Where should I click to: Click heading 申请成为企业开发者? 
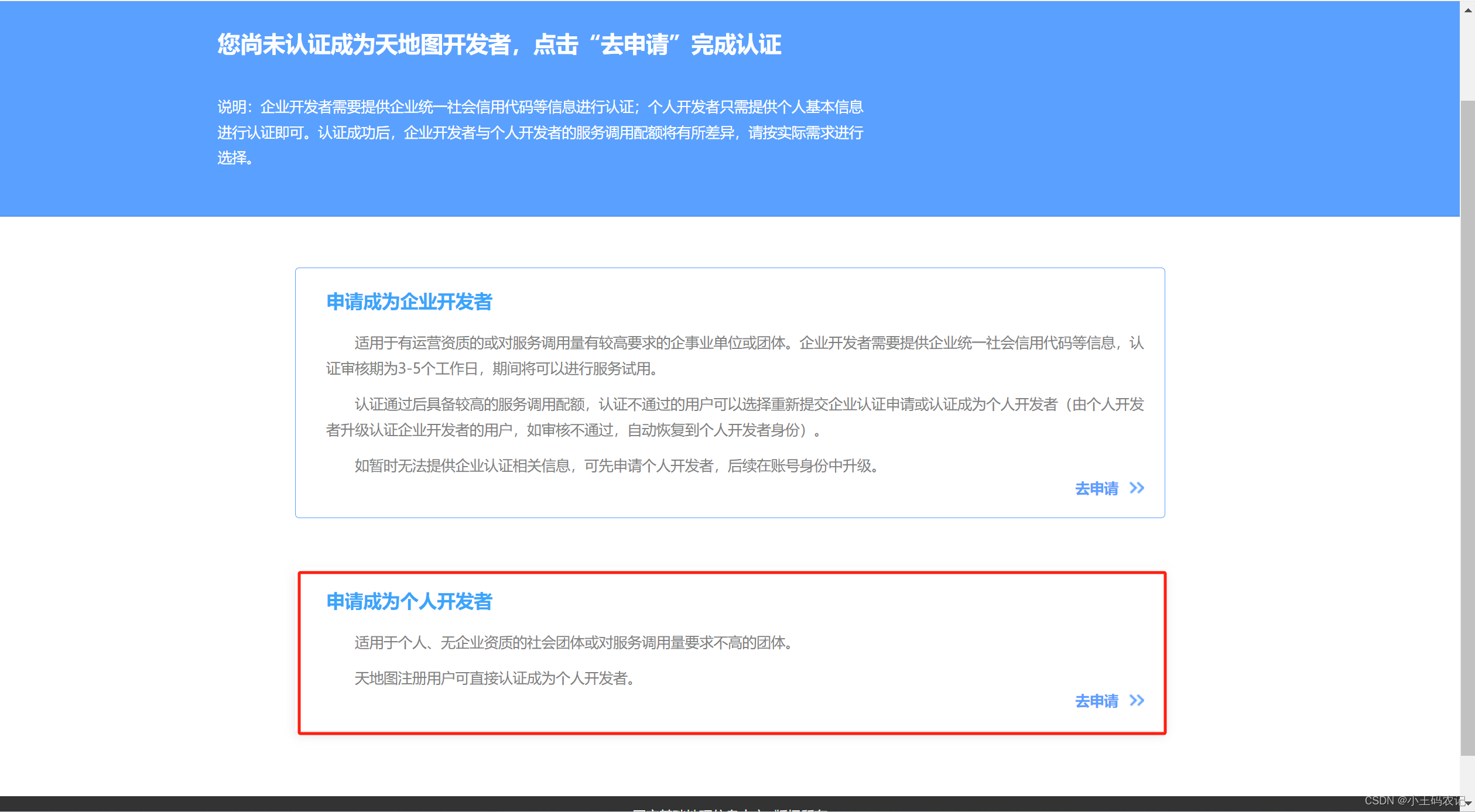tap(409, 302)
